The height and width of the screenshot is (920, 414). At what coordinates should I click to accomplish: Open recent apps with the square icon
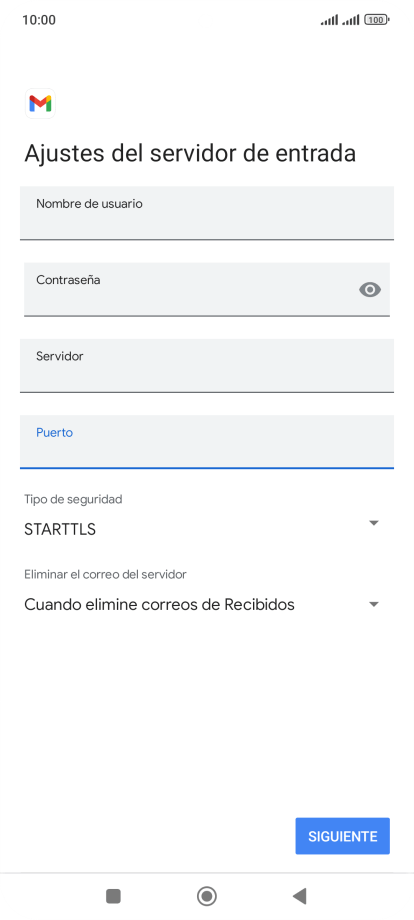pos(113,896)
